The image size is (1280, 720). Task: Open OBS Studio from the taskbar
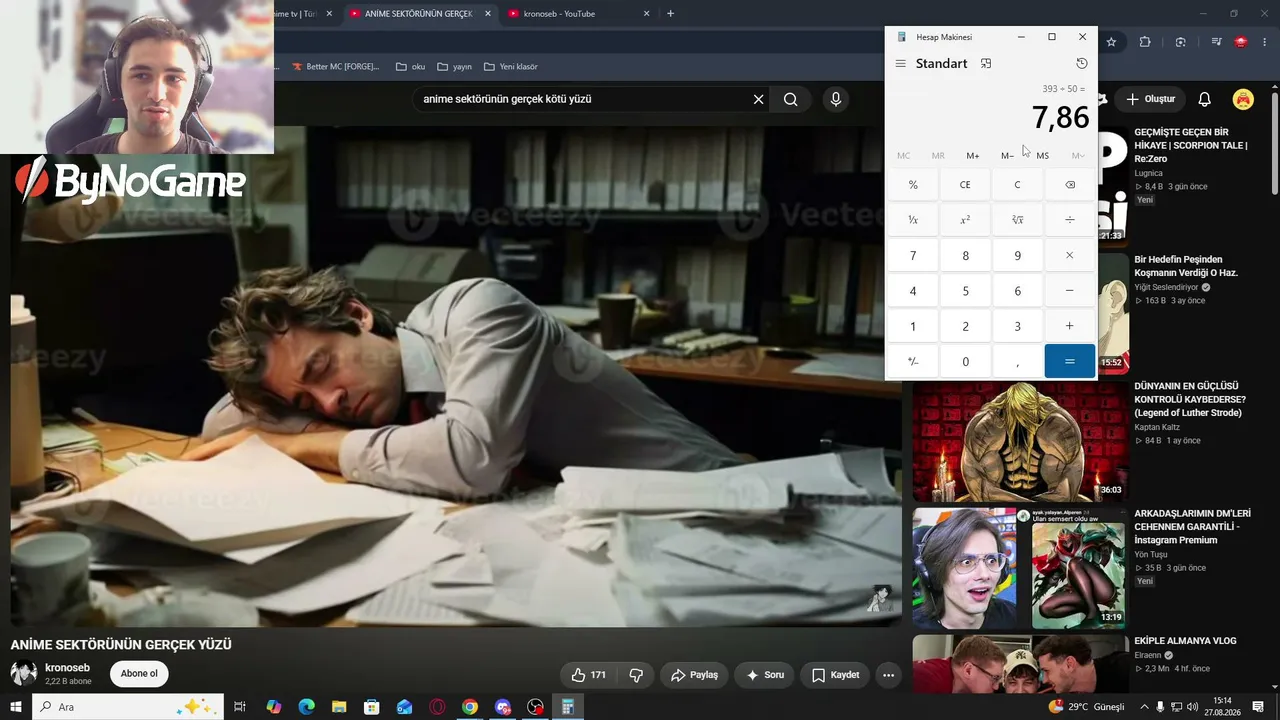pos(535,707)
